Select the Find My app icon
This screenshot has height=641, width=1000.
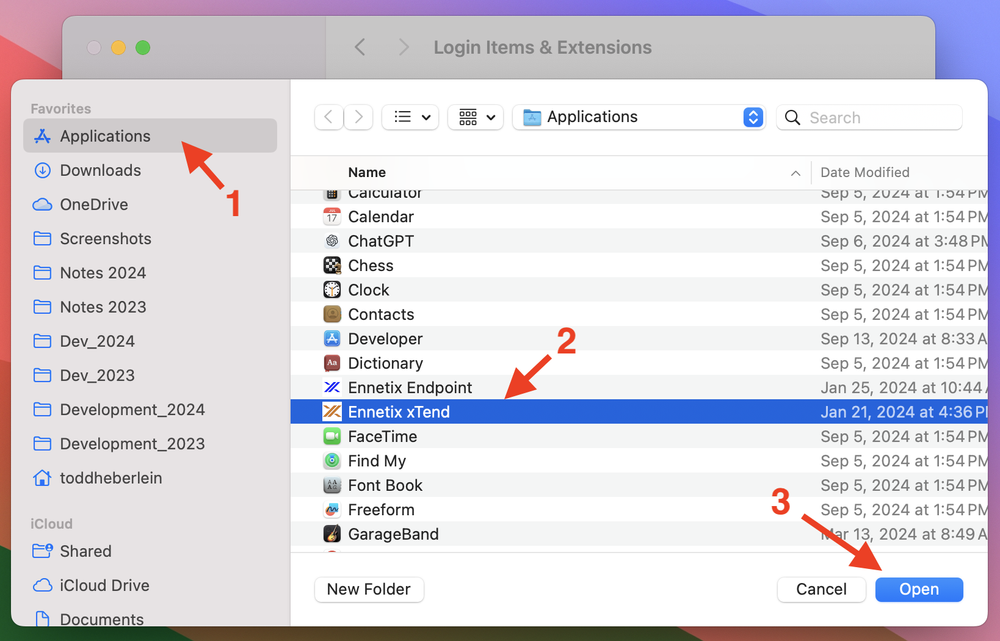point(332,460)
